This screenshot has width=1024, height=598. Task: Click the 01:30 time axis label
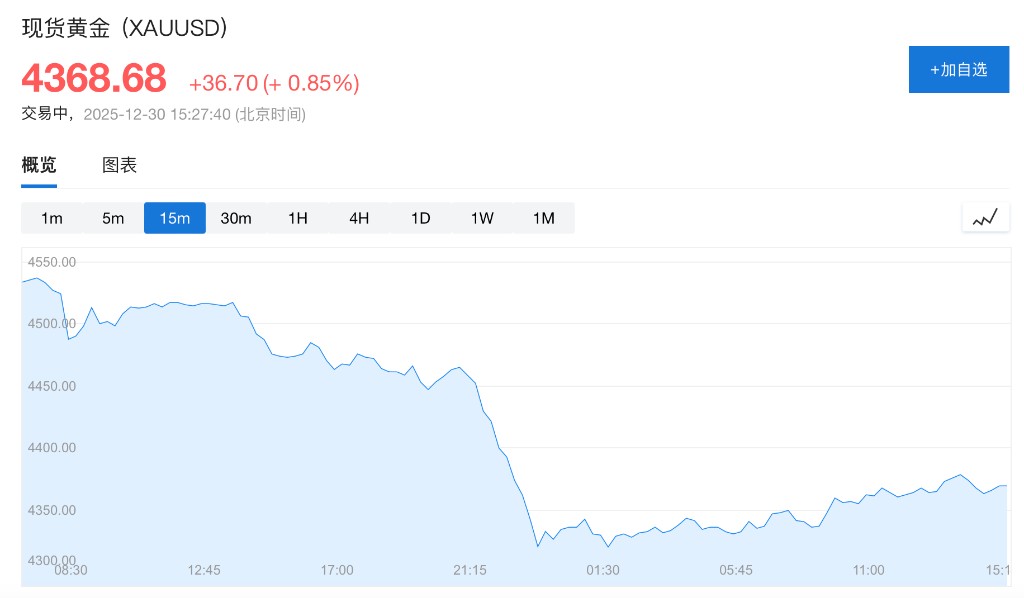pyautogui.click(x=603, y=570)
